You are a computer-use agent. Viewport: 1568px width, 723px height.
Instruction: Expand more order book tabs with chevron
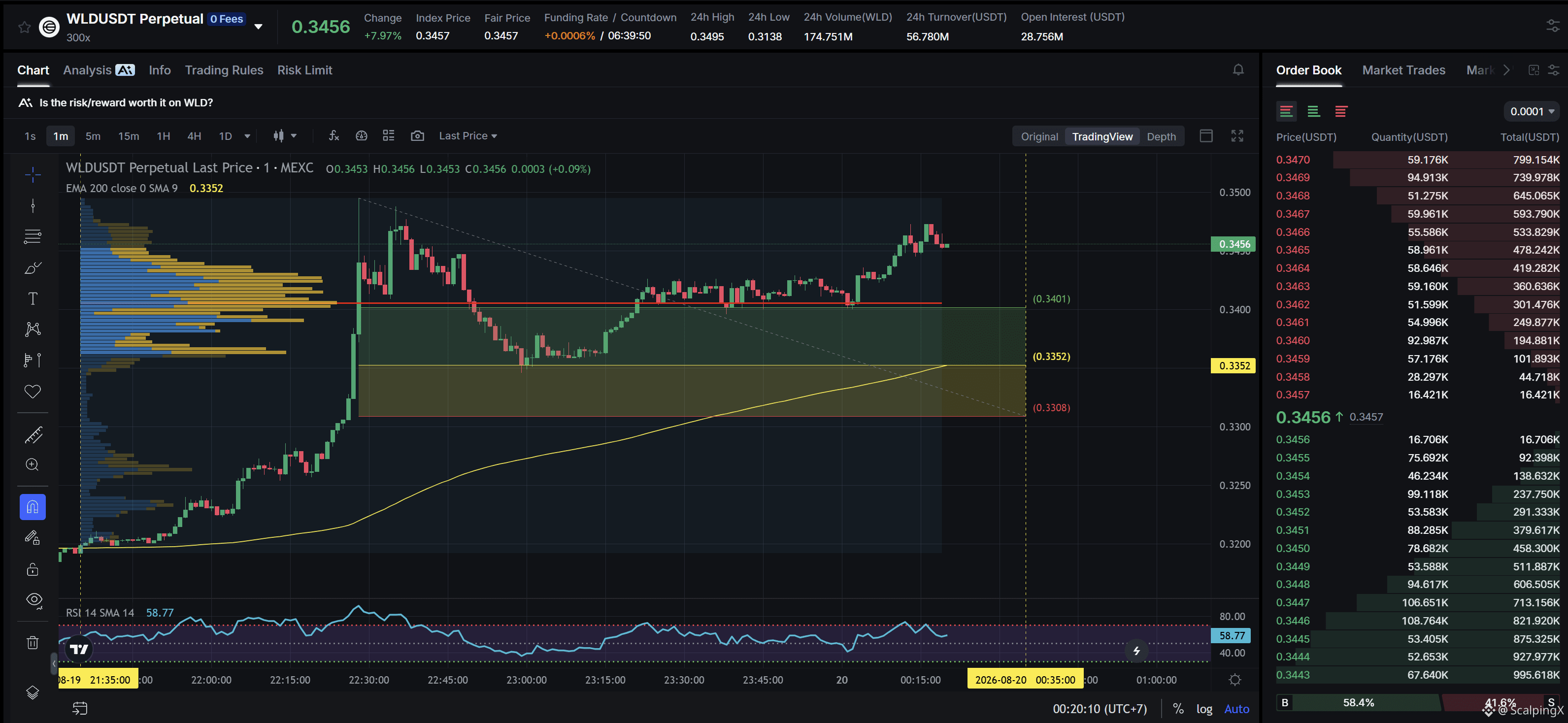[1506, 70]
